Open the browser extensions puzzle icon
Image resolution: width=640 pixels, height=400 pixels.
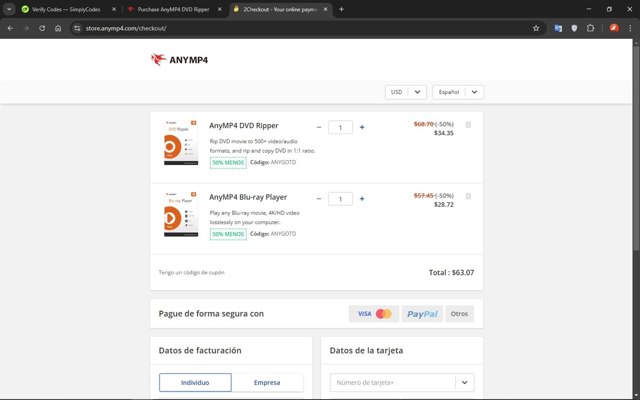[x=590, y=28]
